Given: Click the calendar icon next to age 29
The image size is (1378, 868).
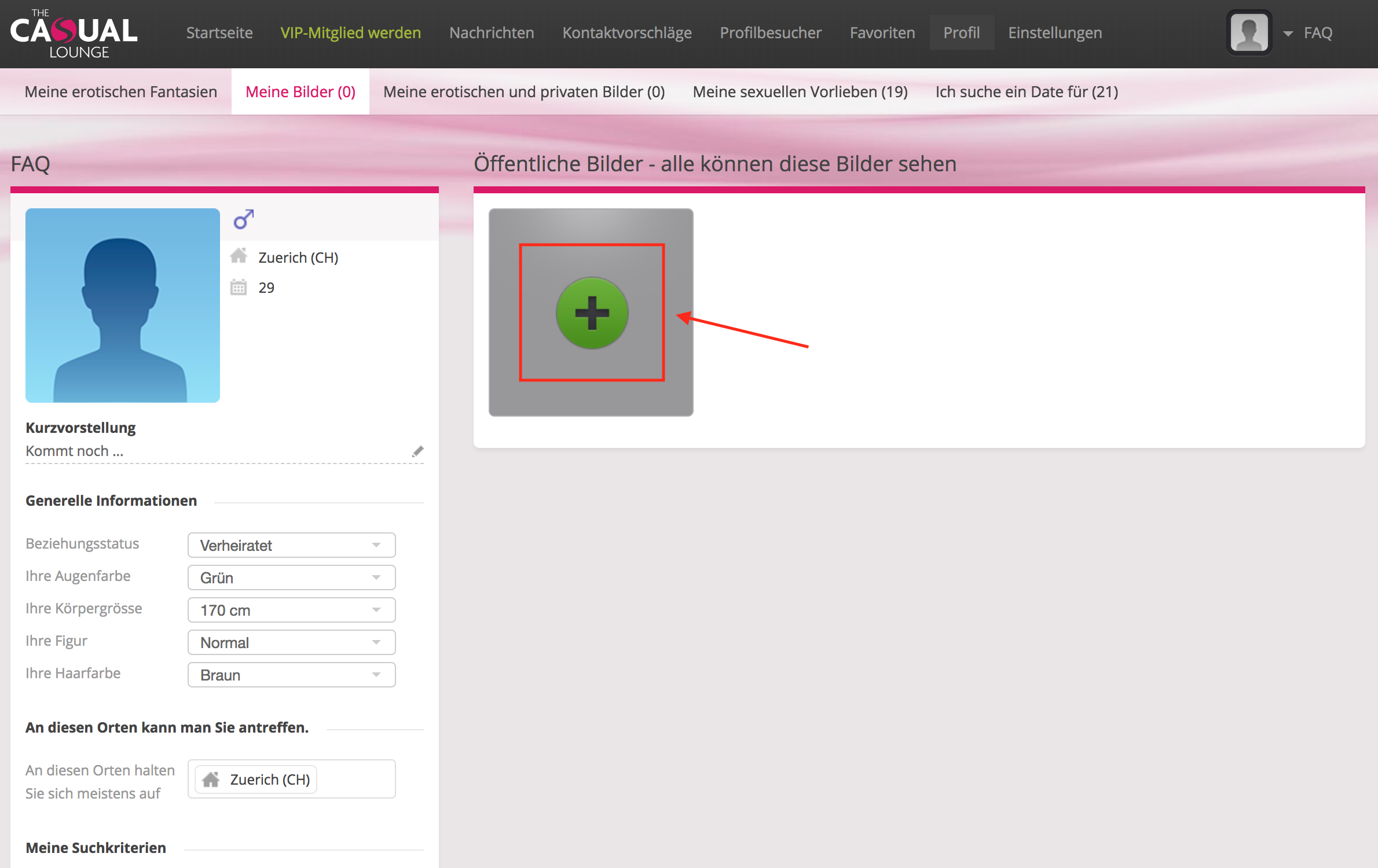Looking at the screenshot, I should pyautogui.click(x=239, y=287).
